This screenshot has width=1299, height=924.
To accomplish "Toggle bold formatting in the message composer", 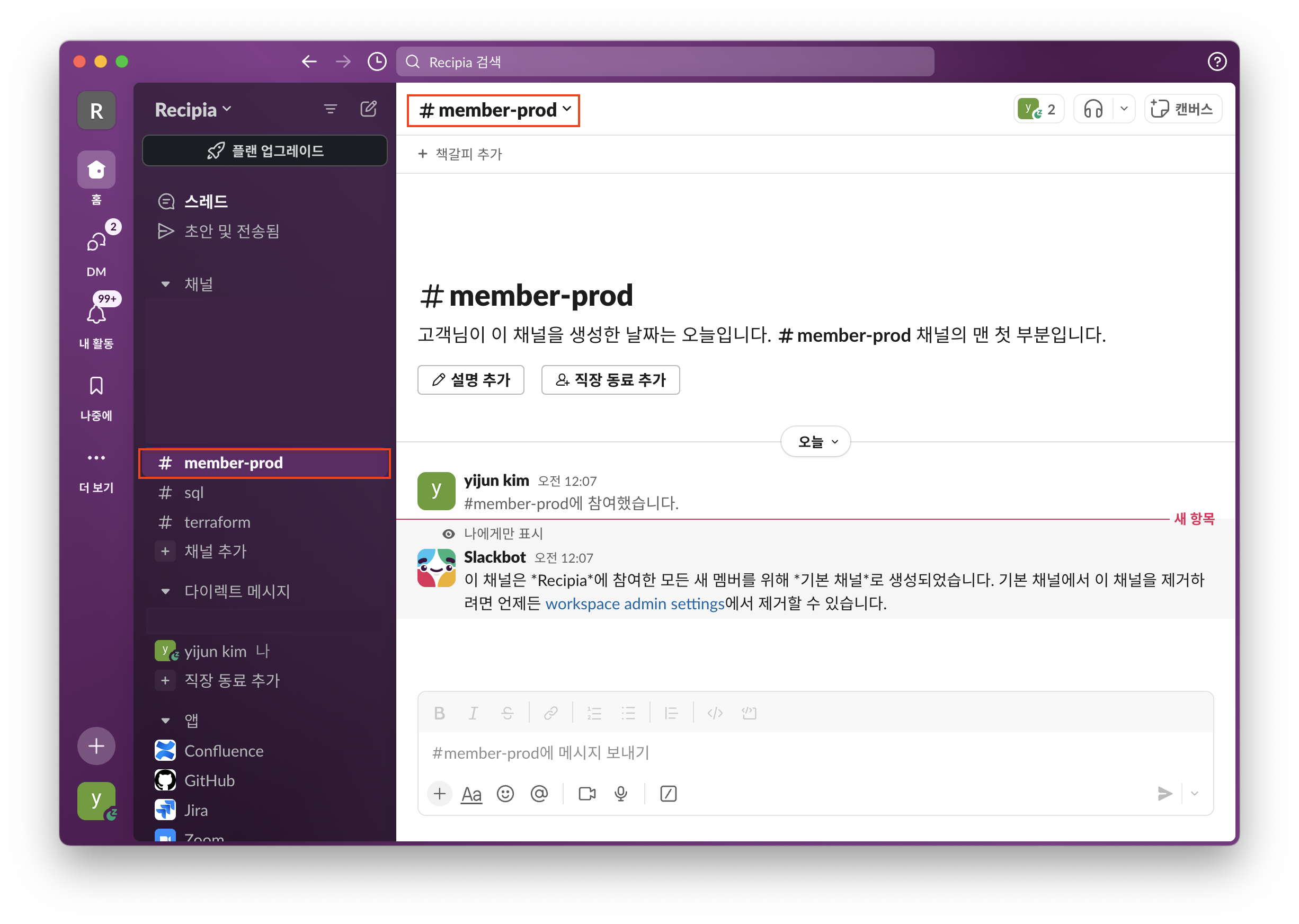I will 439,713.
